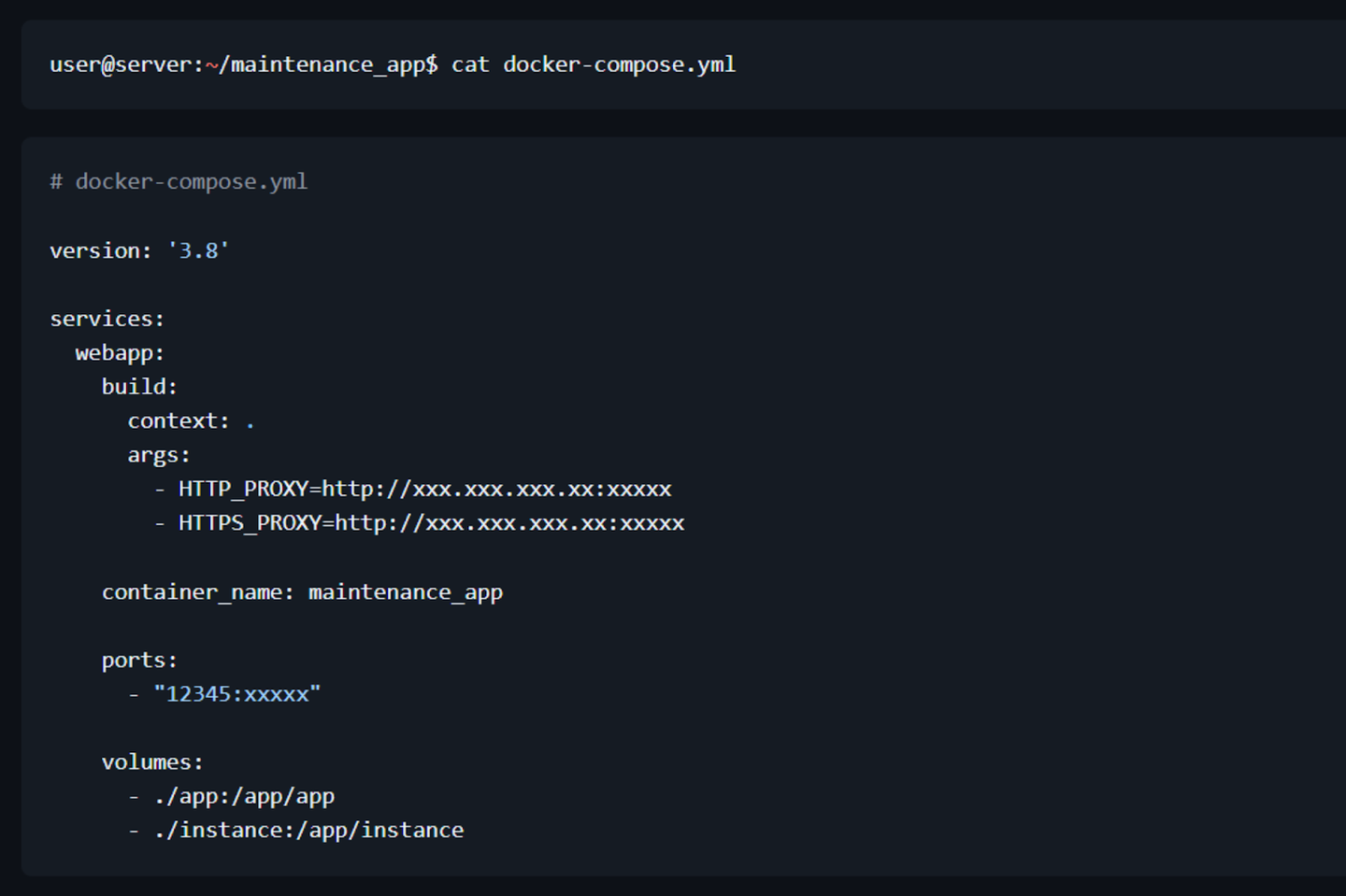This screenshot has width=1346, height=896.
Task: Click the build: key
Action: coord(139,387)
